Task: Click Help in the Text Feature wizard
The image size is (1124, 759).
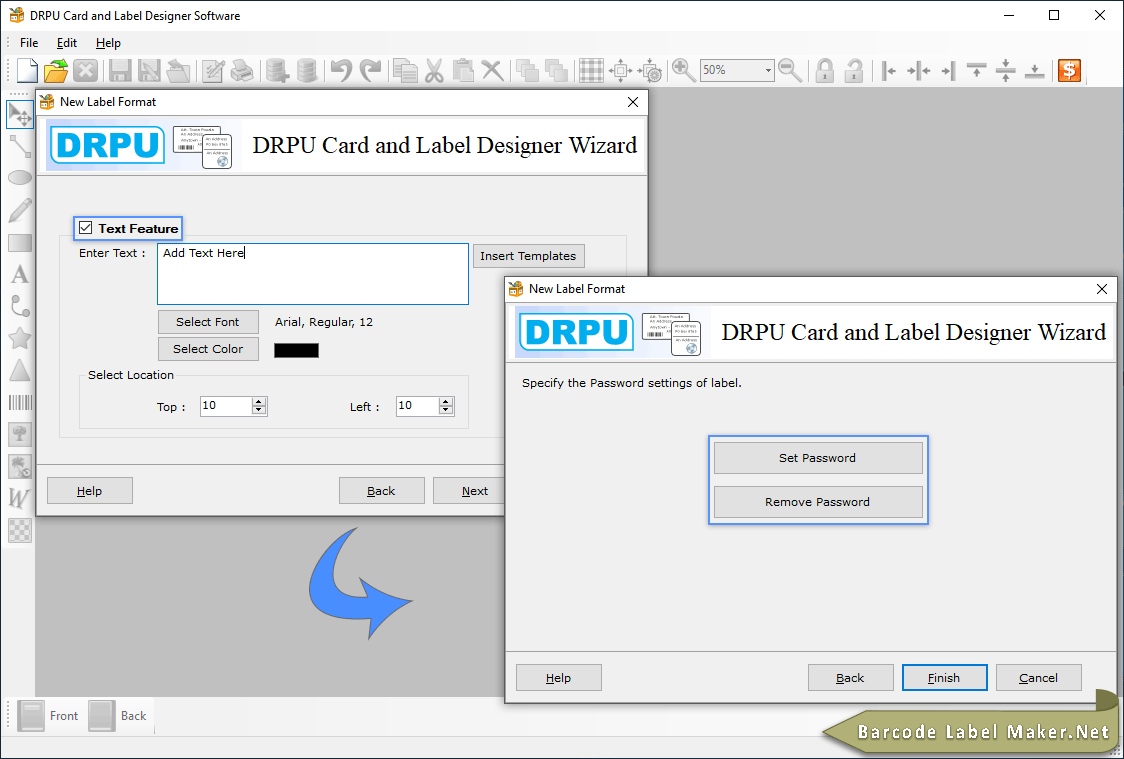Action: tap(90, 491)
